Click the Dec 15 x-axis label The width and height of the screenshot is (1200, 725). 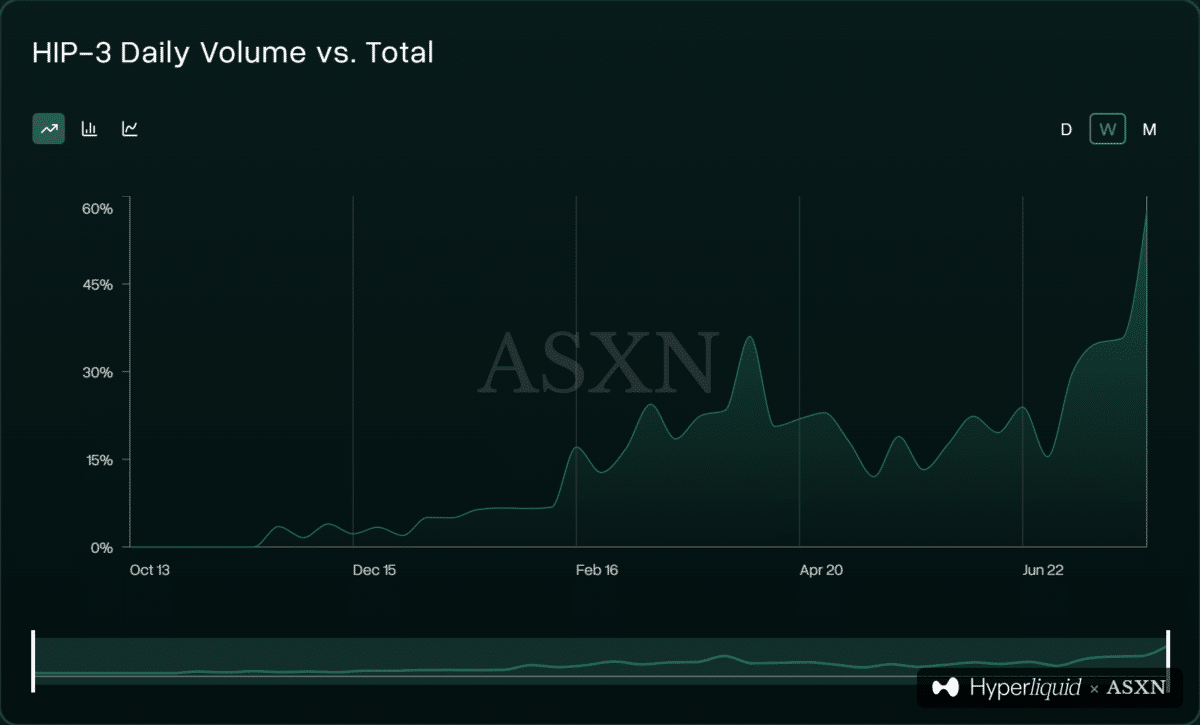375,571
